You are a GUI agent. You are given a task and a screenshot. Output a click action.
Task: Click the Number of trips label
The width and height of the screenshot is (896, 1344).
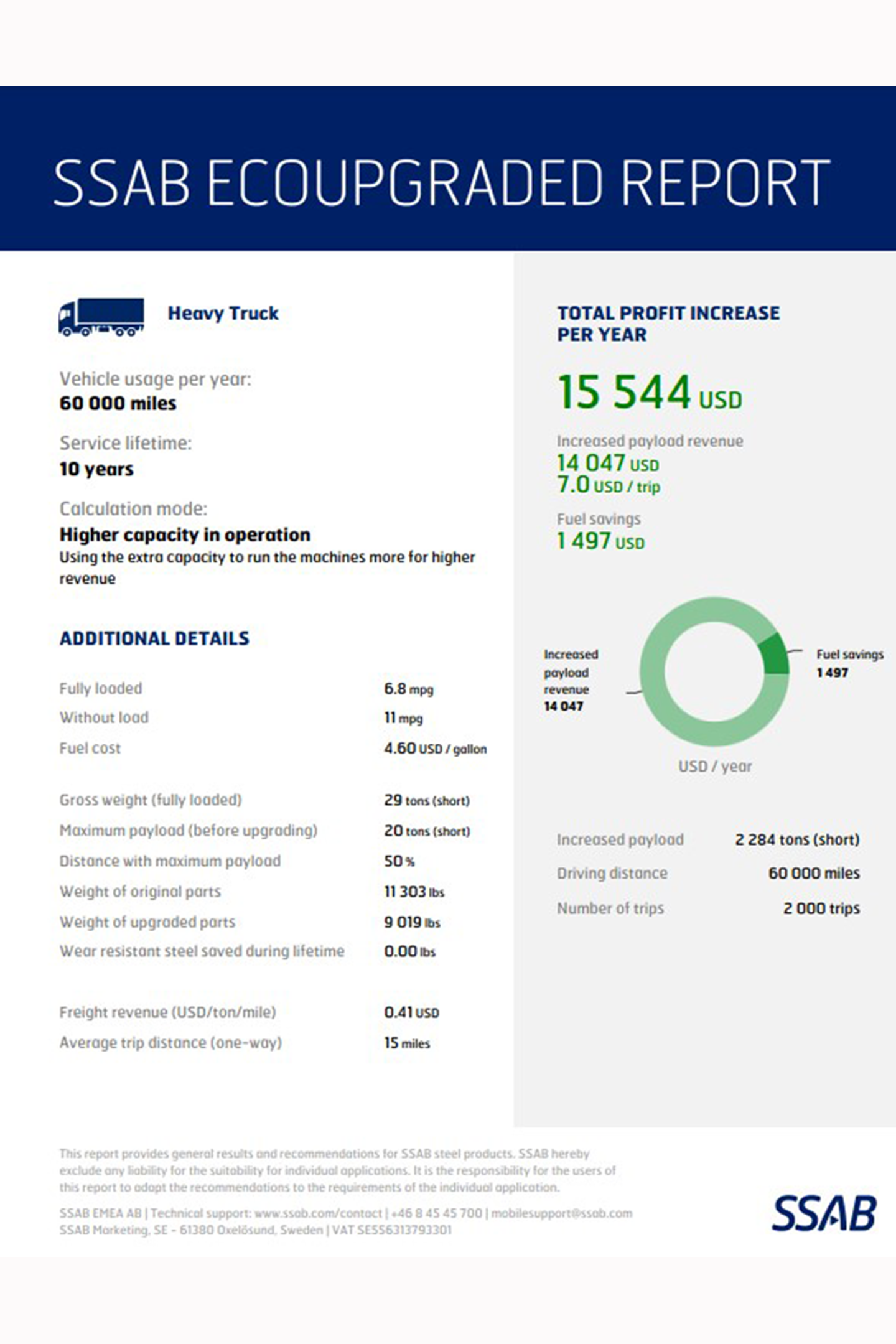(610, 908)
